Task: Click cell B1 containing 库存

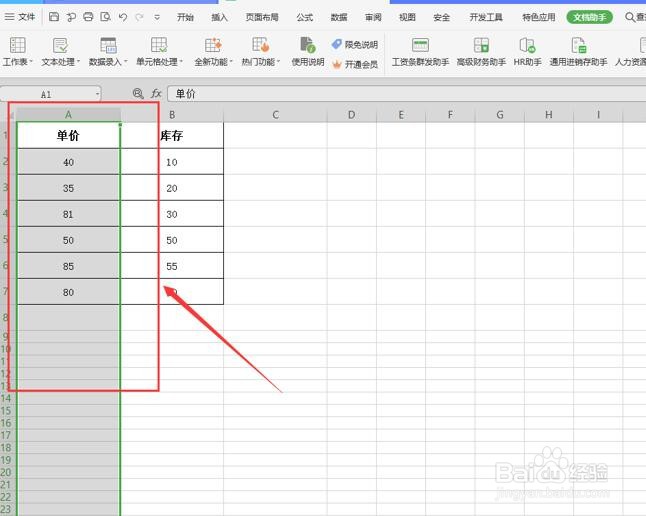Action: pyautogui.click(x=172, y=135)
